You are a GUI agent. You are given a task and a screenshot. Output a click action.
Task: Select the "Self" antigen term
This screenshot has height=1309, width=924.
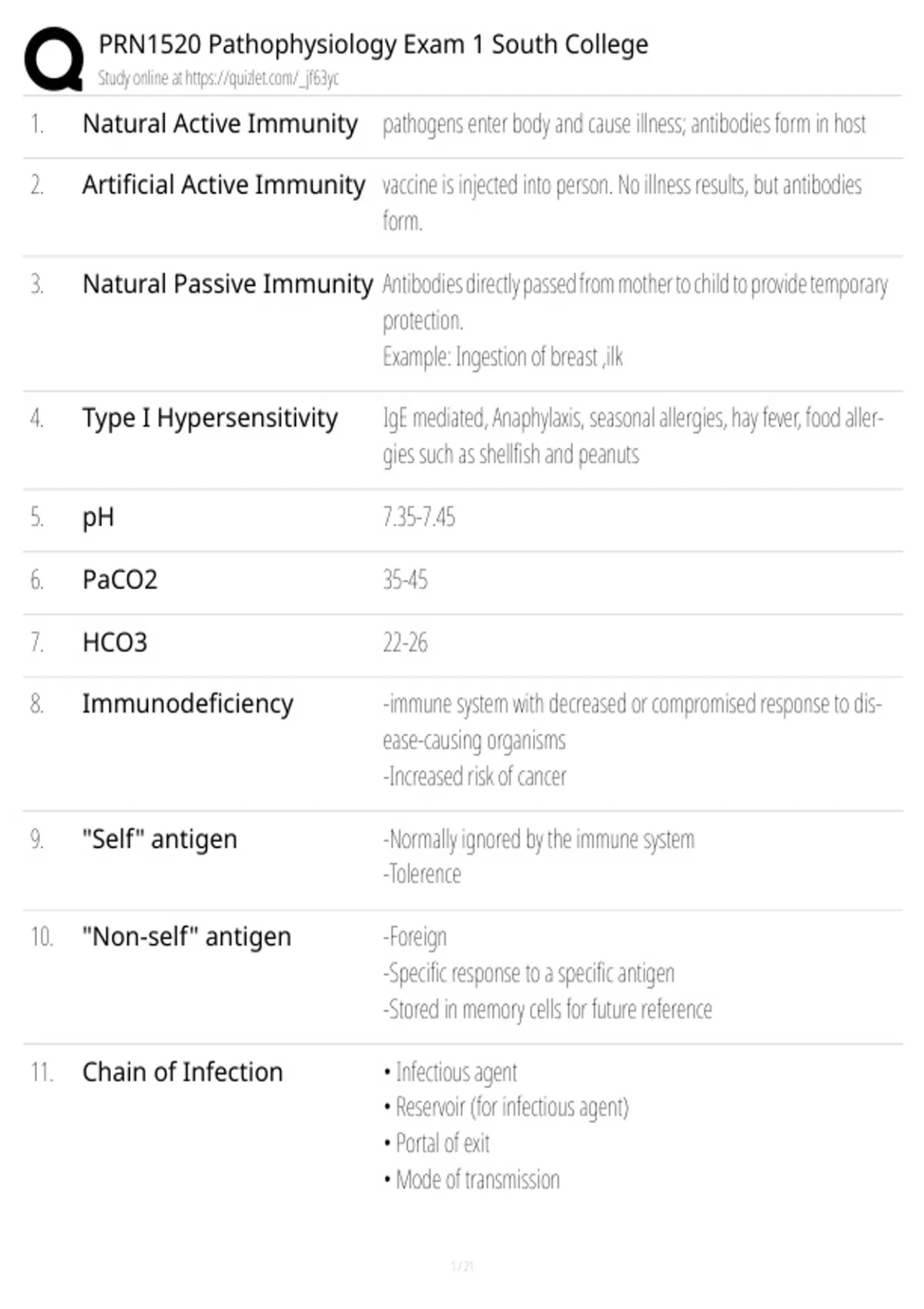[x=159, y=839]
